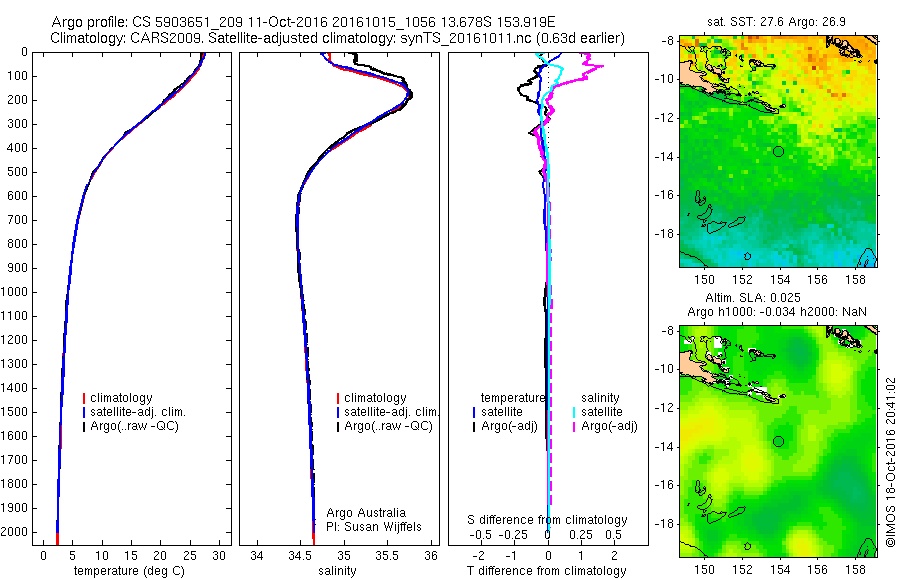Click the float position circle on SST map

point(778,152)
